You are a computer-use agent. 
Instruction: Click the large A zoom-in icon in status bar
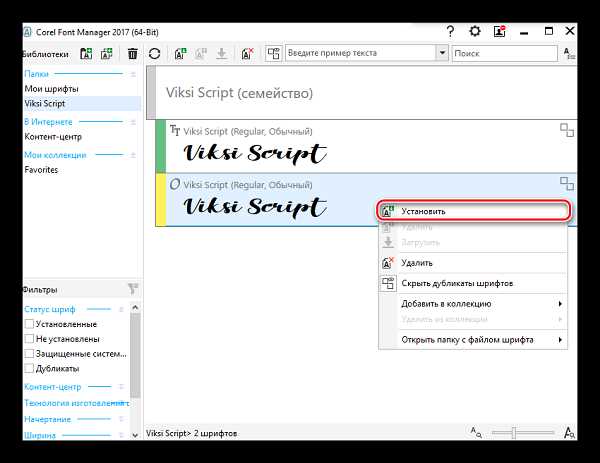[569, 433]
